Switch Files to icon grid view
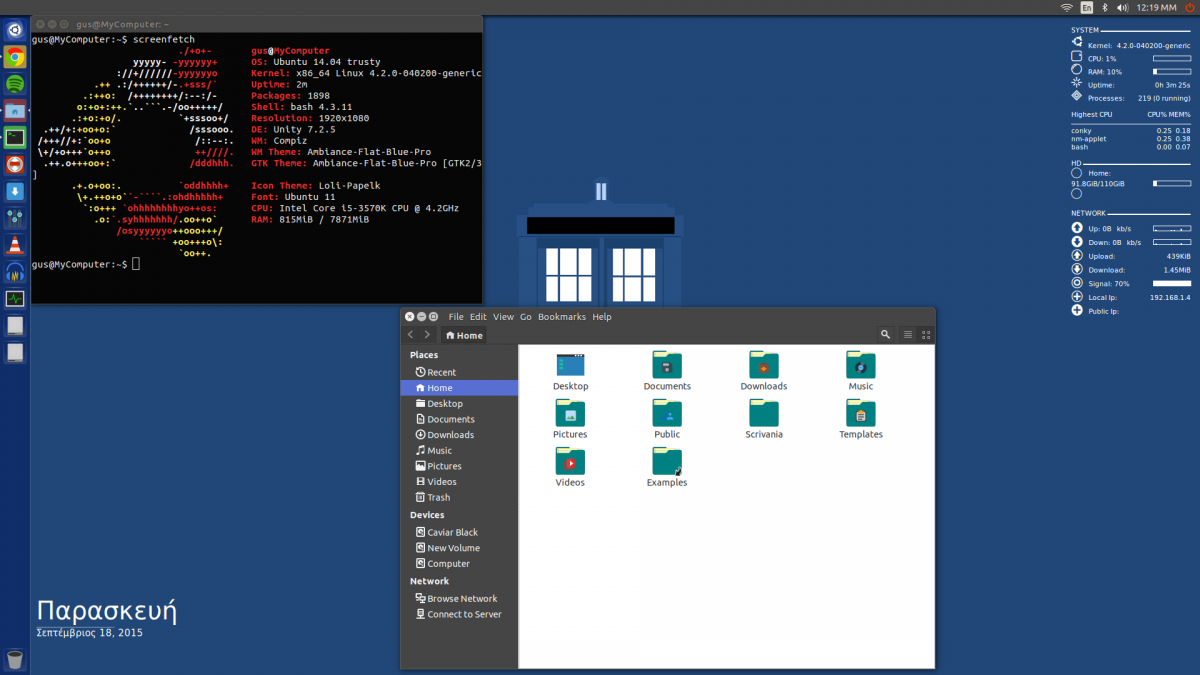This screenshot has height=675, width=1200. click(926, 335)
